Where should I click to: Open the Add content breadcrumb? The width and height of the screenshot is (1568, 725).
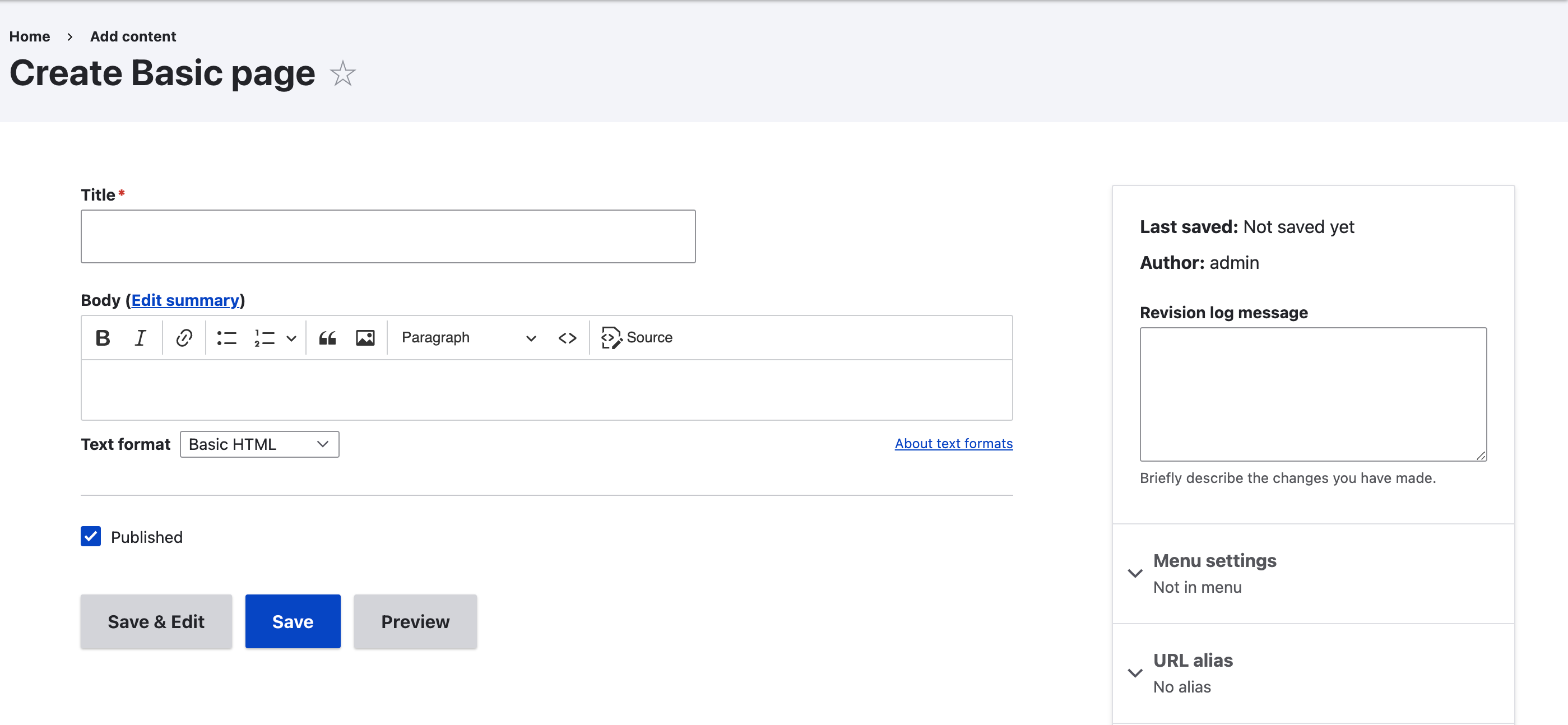[x=133, y=36]
